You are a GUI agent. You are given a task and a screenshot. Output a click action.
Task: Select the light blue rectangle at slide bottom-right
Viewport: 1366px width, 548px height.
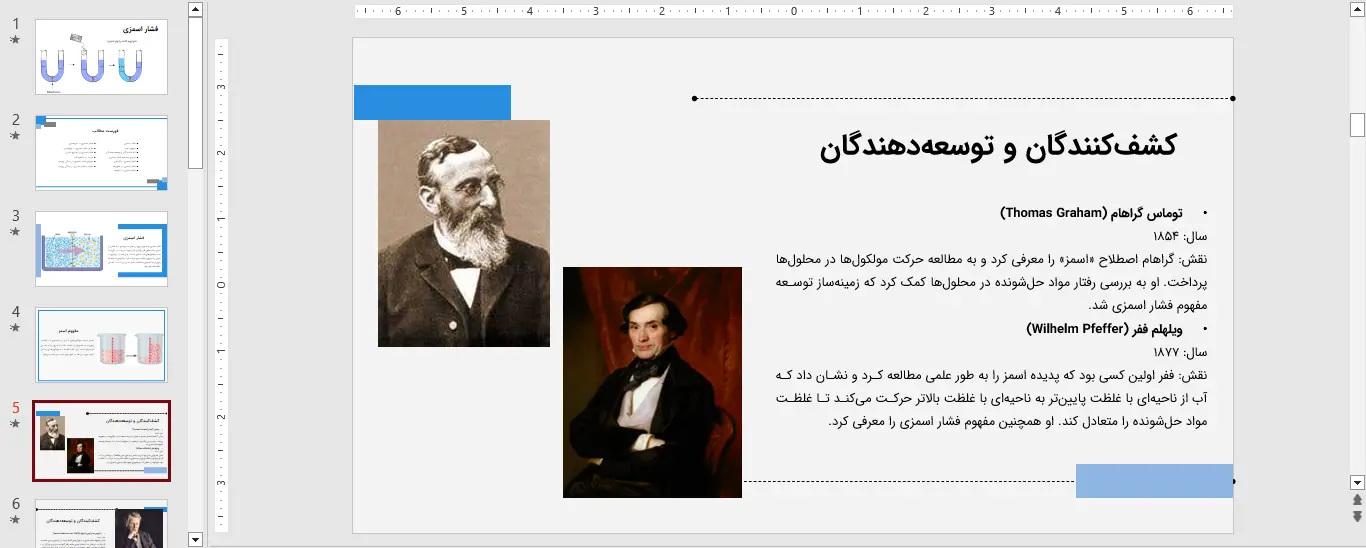[1153, 481]
